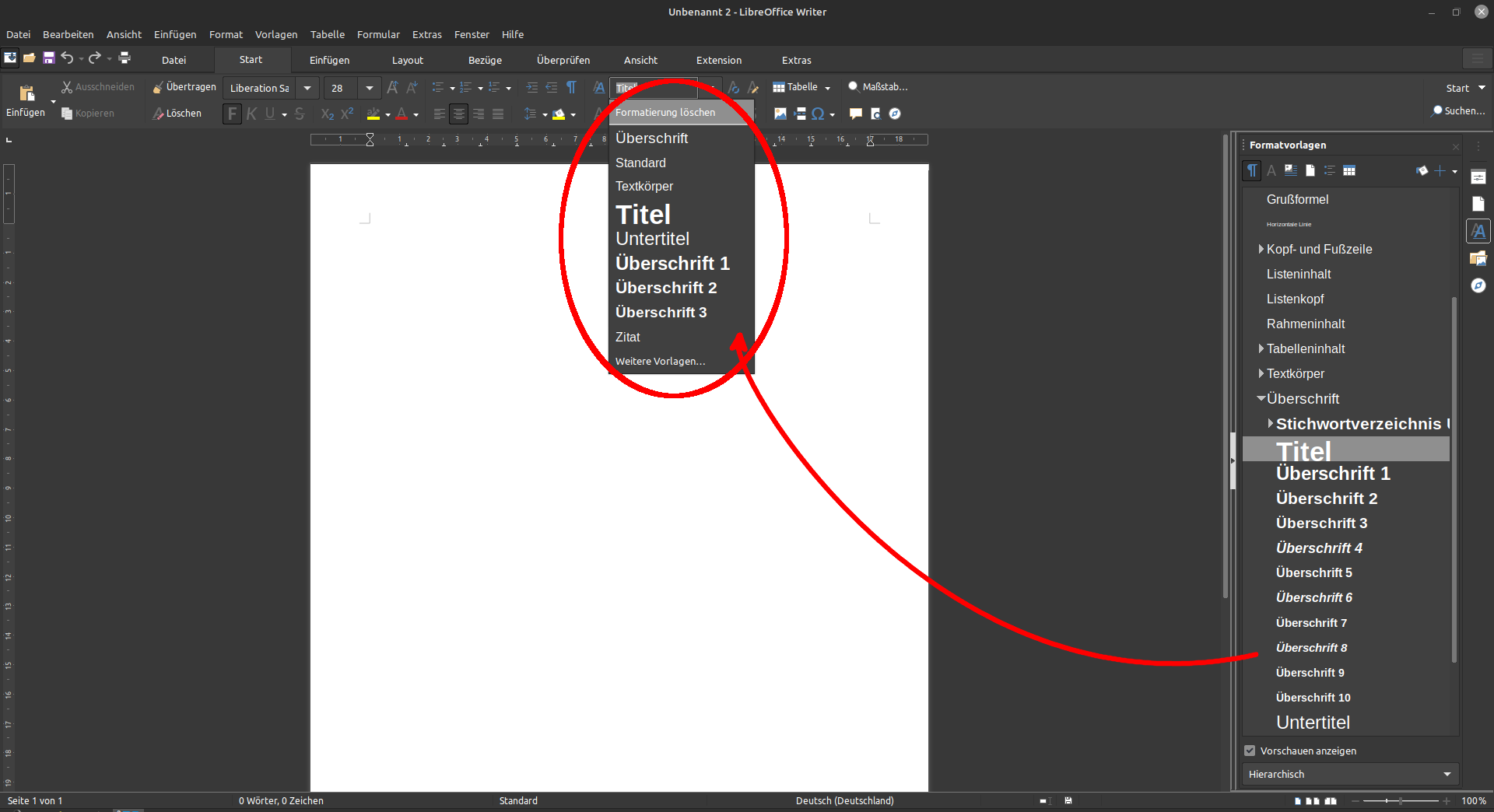Screen dimensions: 1494x812
Task: Switch to the Layout ribbon tab
Action: [407, 60]
